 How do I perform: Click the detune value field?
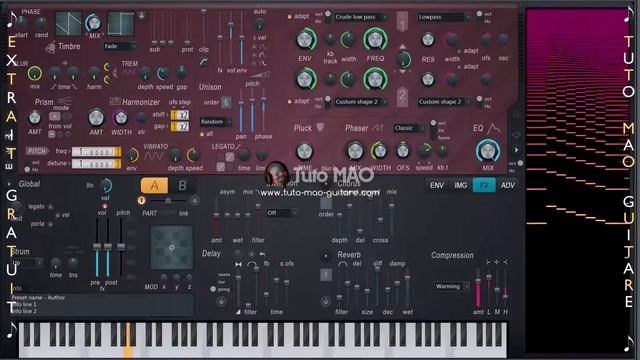[96, 164]
